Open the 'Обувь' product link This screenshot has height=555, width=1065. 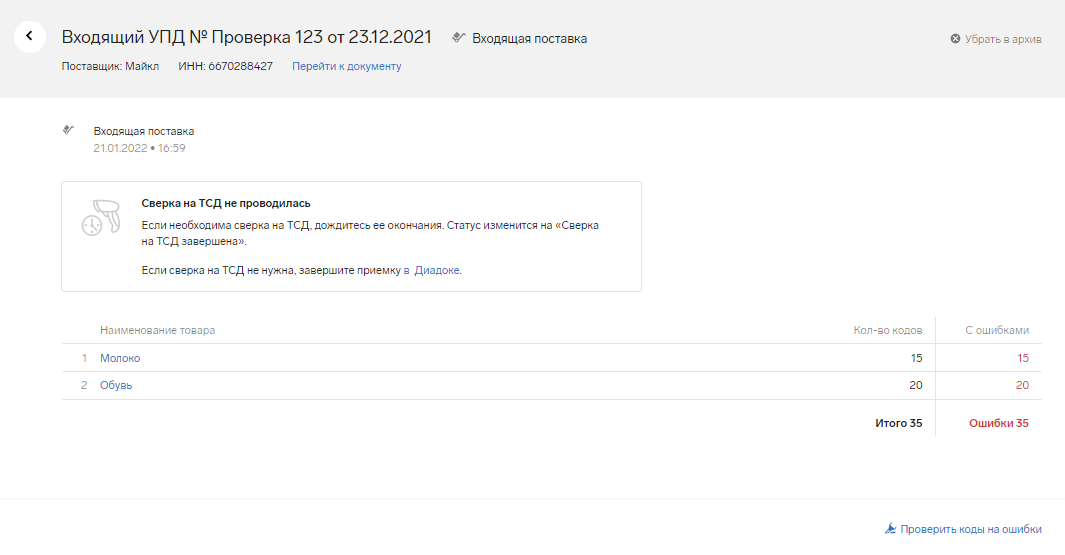point(116,385)
